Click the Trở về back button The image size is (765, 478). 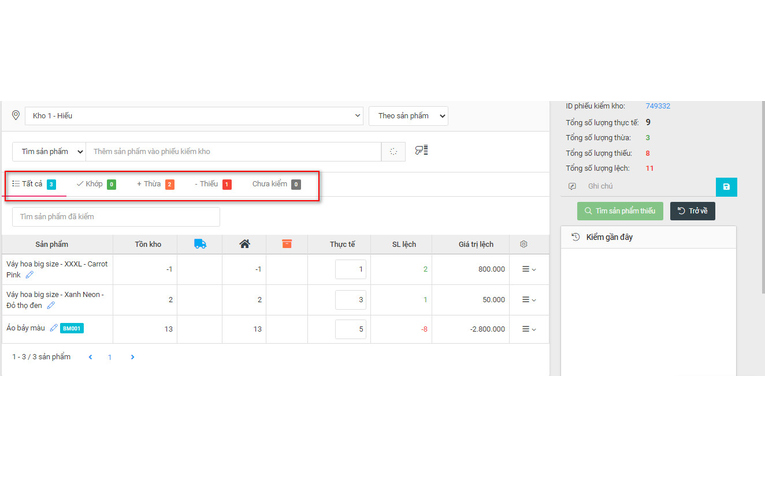(x=692, y=211)
